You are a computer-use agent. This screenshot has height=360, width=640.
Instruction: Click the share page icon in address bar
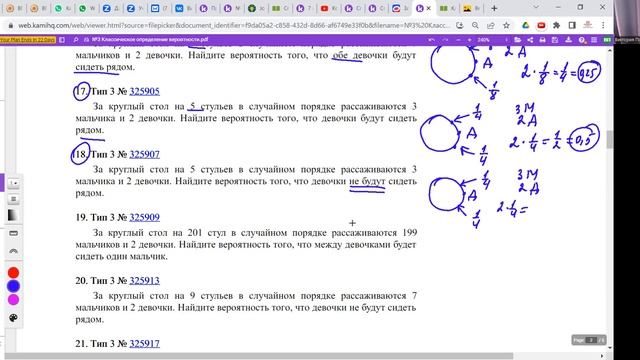click(x=491, y=25)
